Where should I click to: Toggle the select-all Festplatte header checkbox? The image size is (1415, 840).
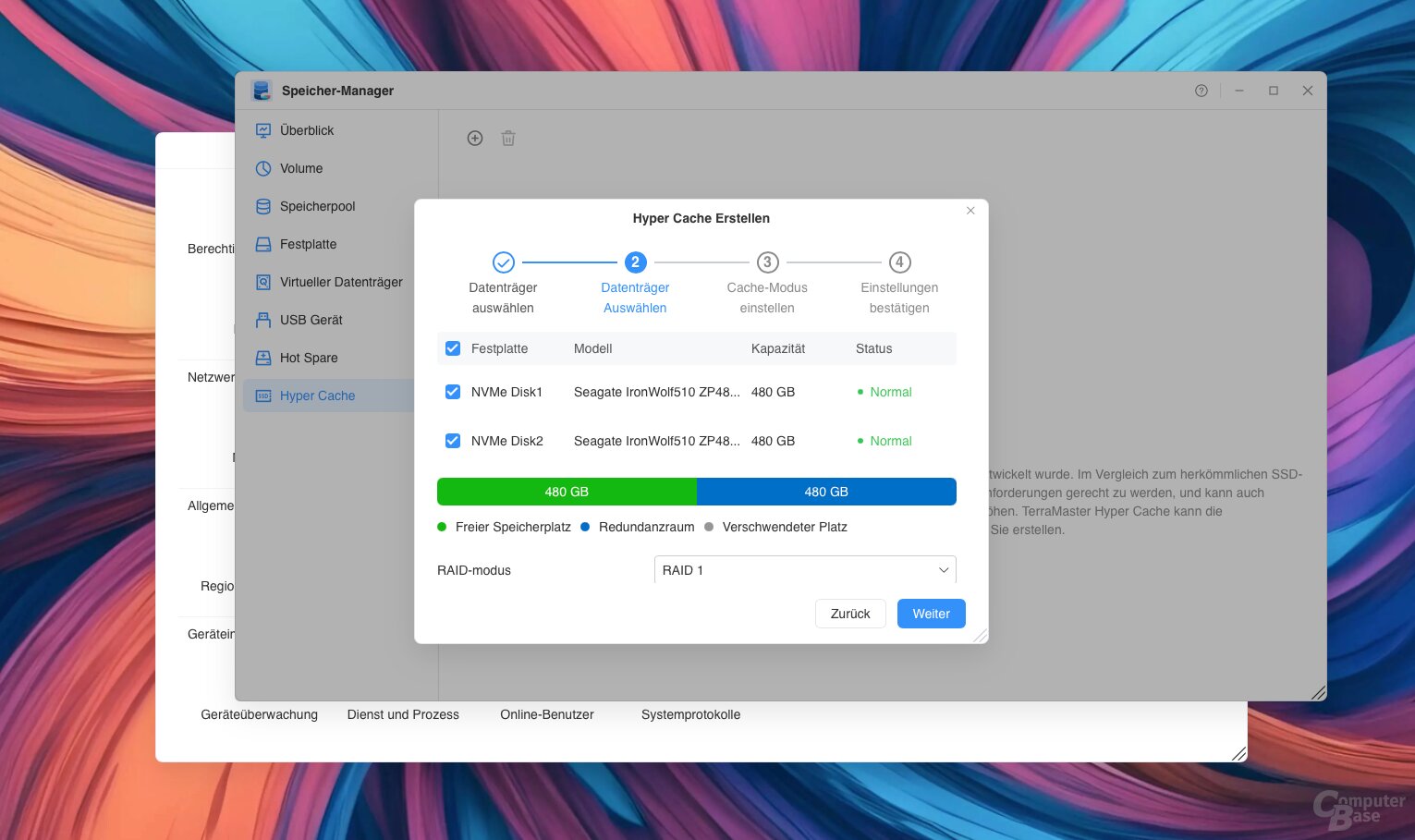pyautogui.click(x=453, y=348)
